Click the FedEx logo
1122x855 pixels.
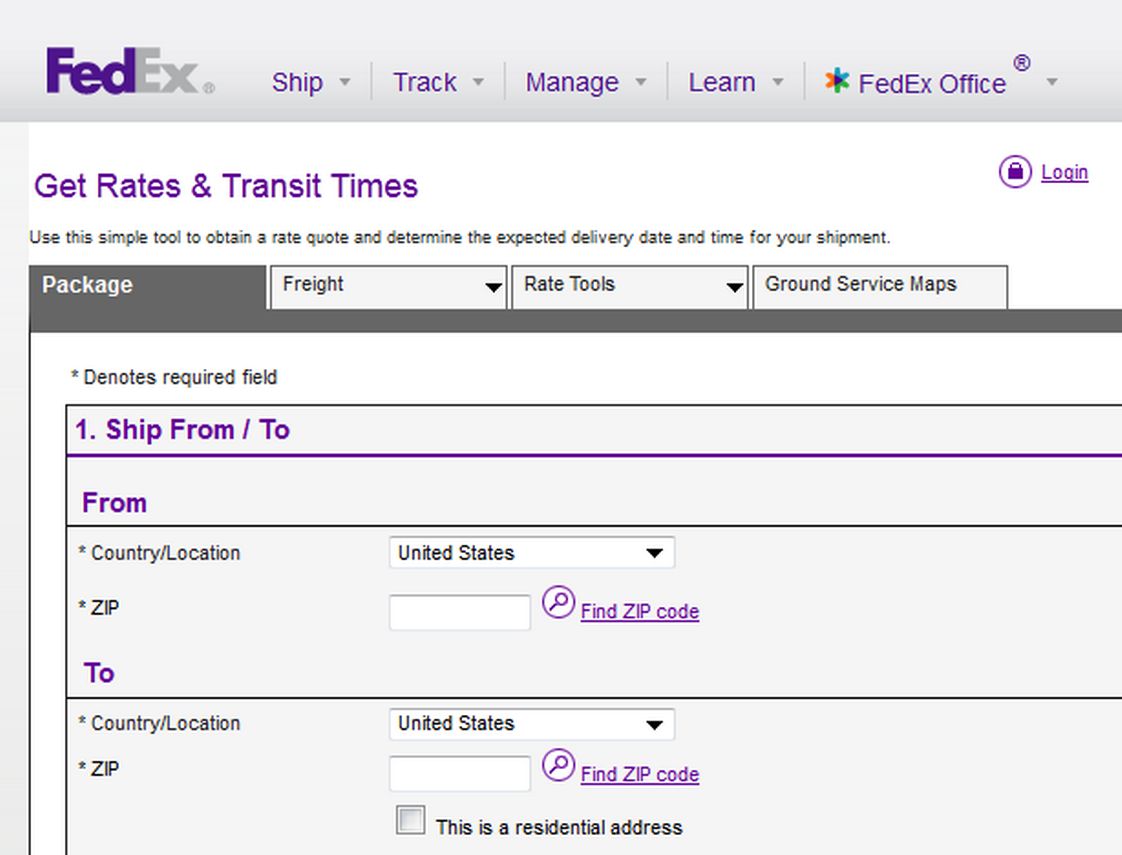(129, 72)
